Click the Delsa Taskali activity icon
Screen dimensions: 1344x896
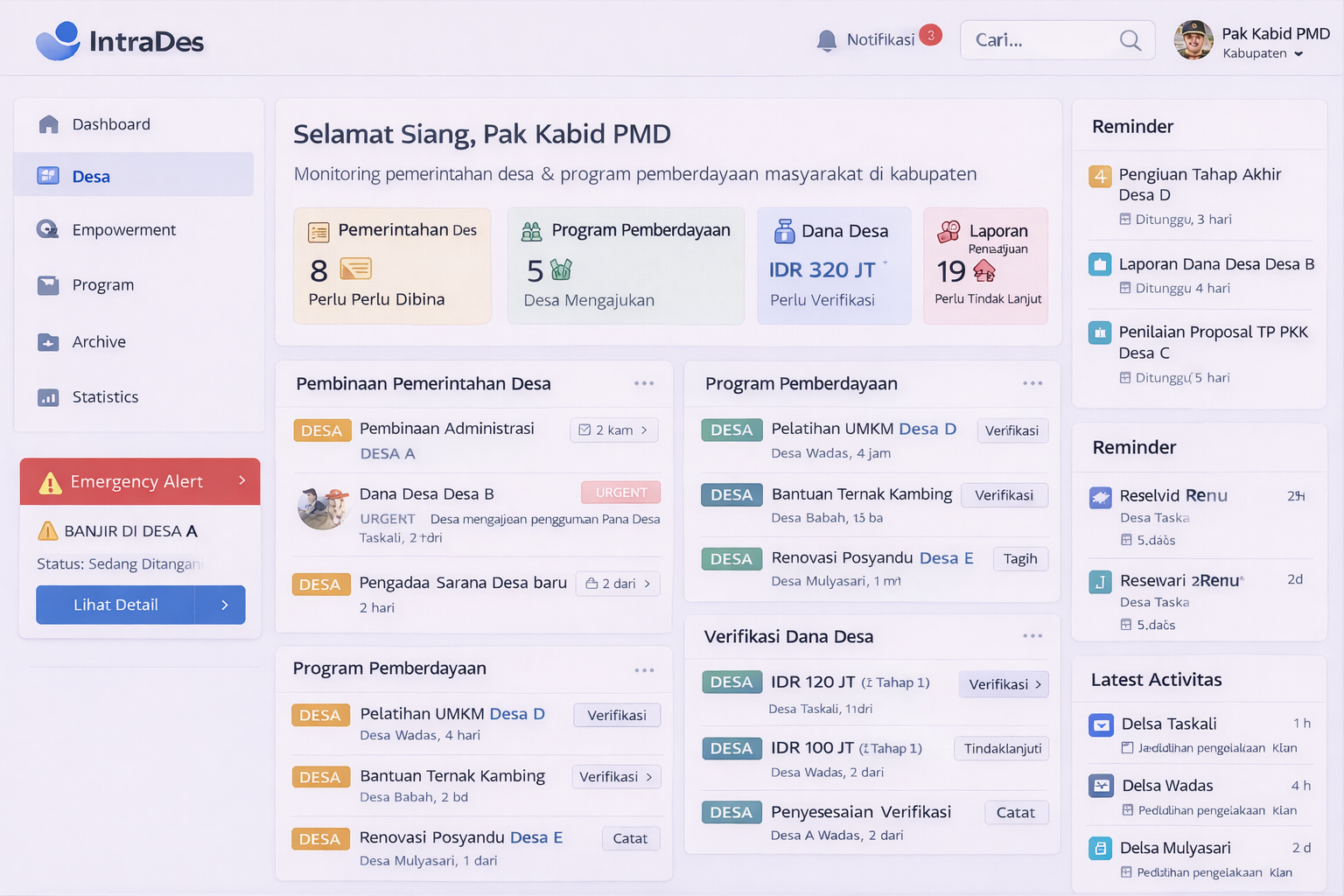1100,724
